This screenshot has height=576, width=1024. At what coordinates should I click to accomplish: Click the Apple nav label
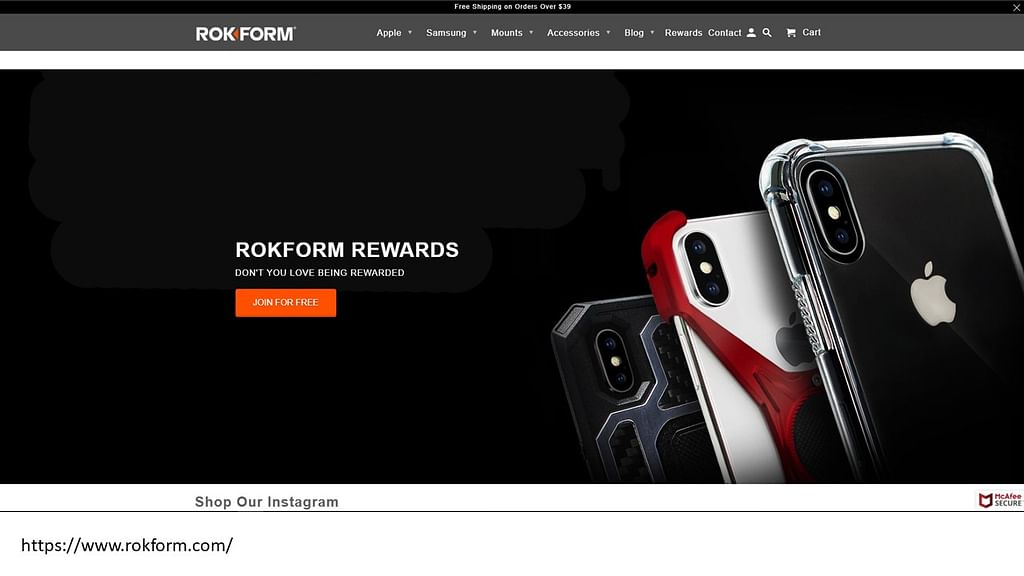pyautogui.click(x=389, y=33)
